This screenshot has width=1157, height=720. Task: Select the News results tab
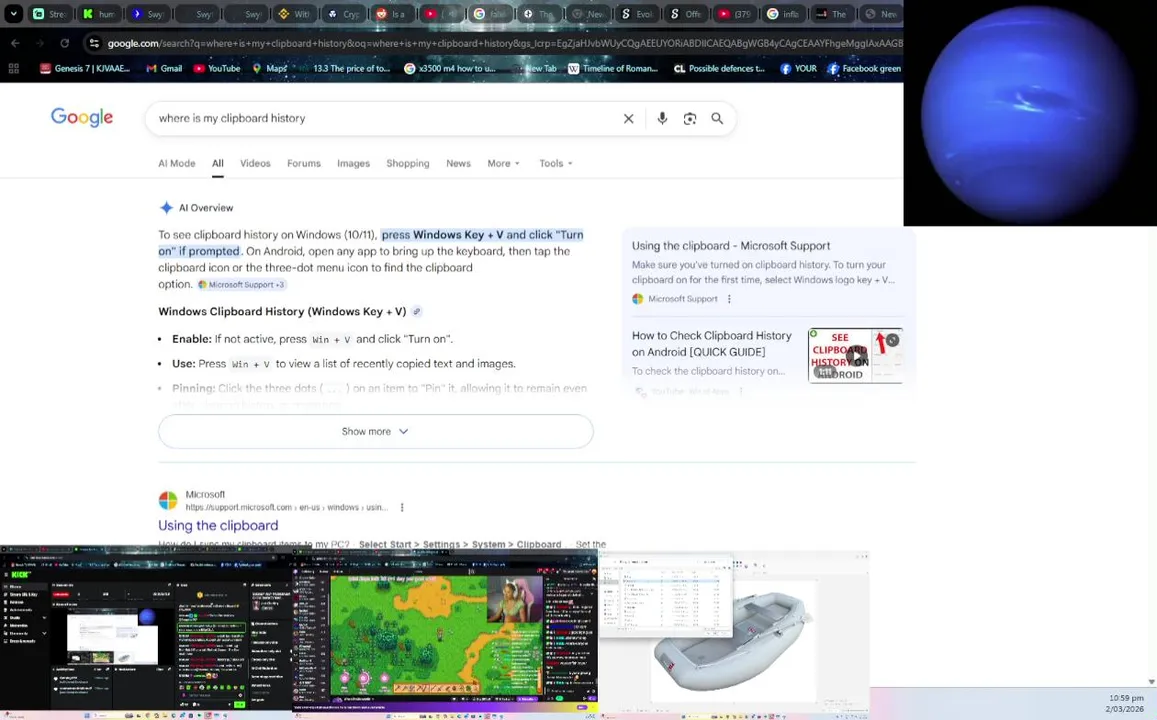tap(458, 163)
